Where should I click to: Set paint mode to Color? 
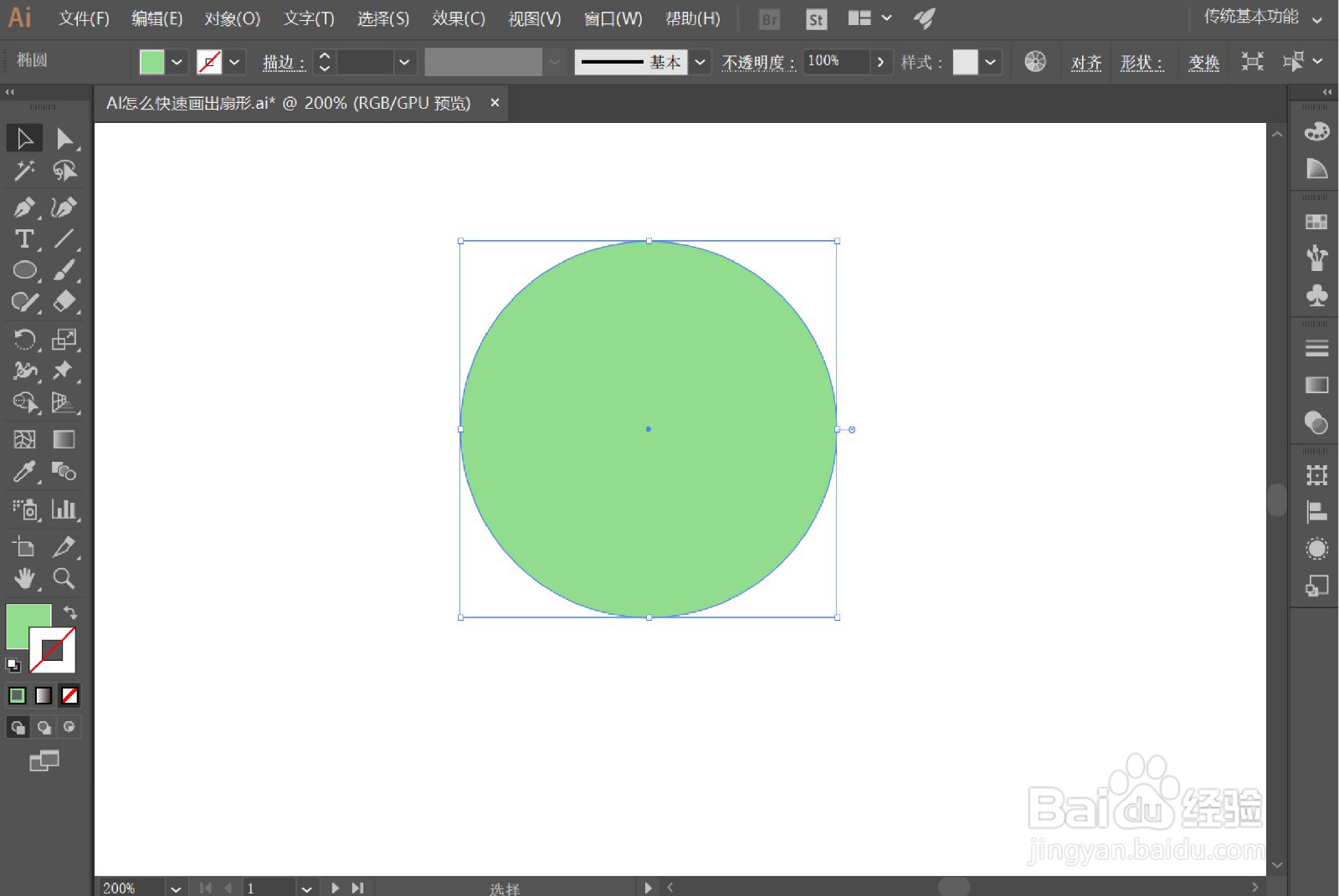pyautogui.click(x=17, y=695)
